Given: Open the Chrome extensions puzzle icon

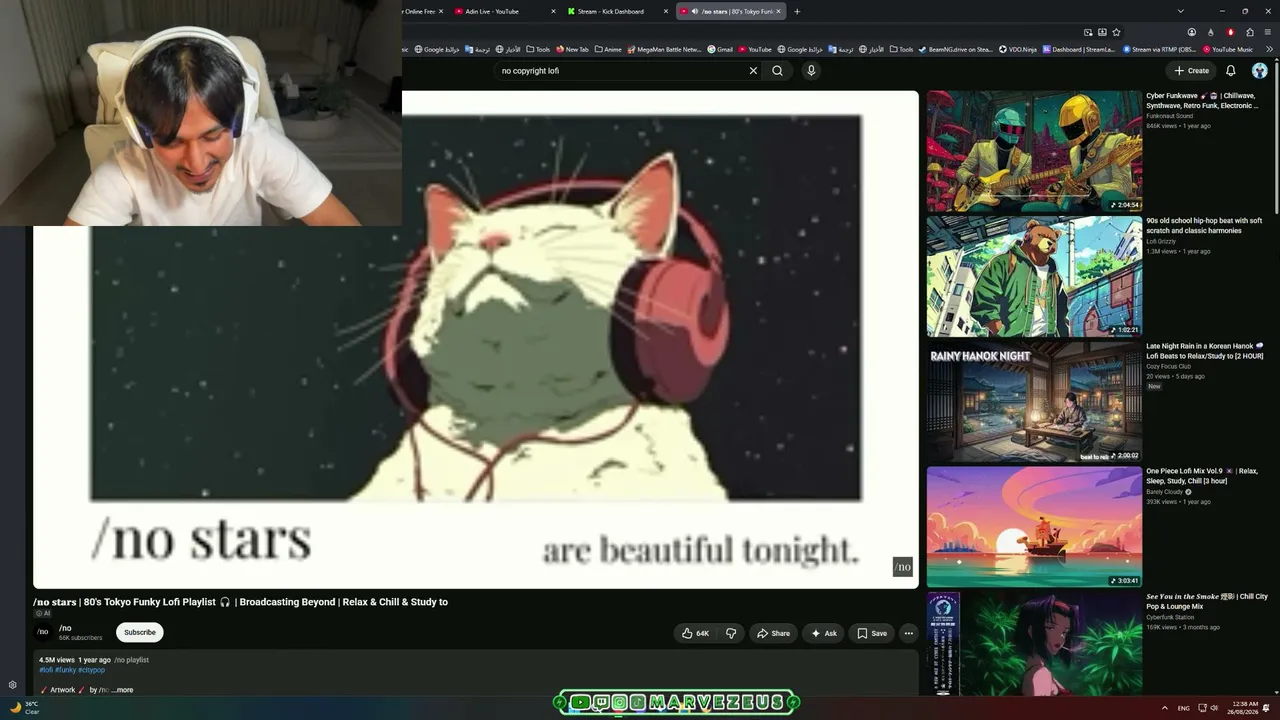Looking at the screenshot, I should click(x=1249, y=32).
